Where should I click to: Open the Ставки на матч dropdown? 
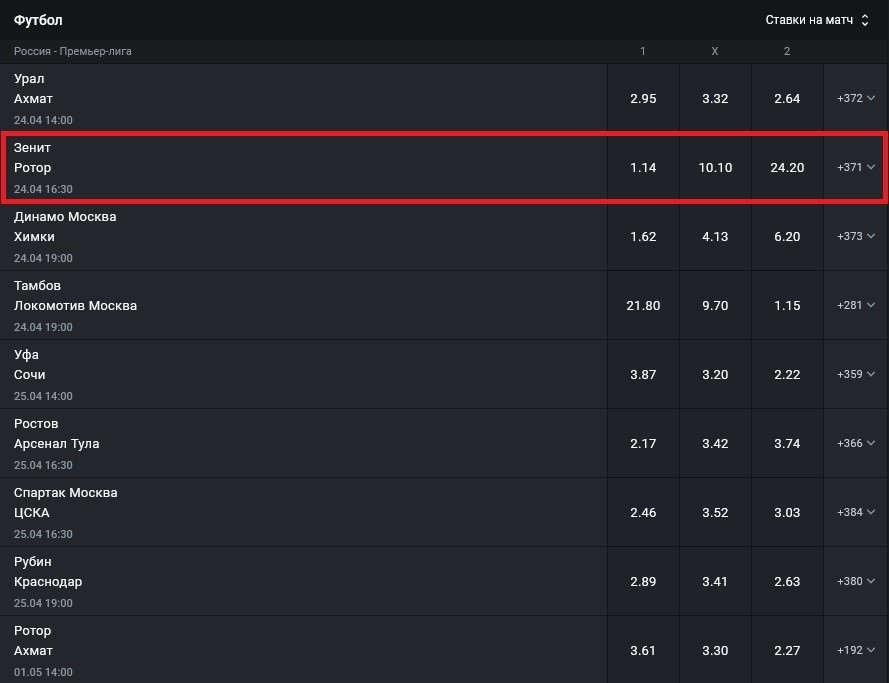816,20
